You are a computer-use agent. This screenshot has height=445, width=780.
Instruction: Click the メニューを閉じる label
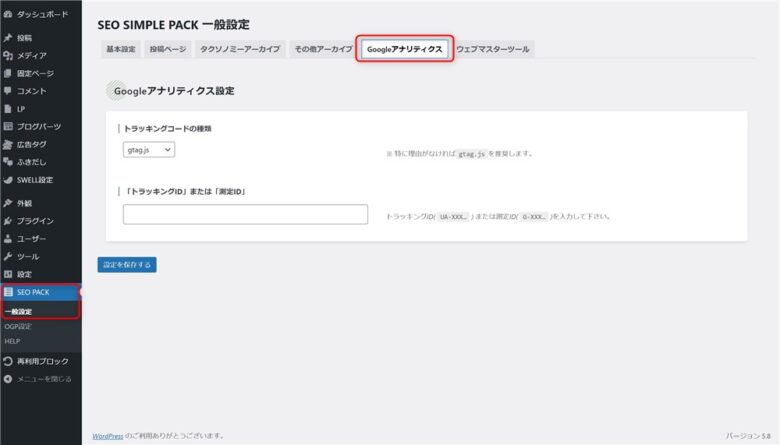tap(44, 379)
